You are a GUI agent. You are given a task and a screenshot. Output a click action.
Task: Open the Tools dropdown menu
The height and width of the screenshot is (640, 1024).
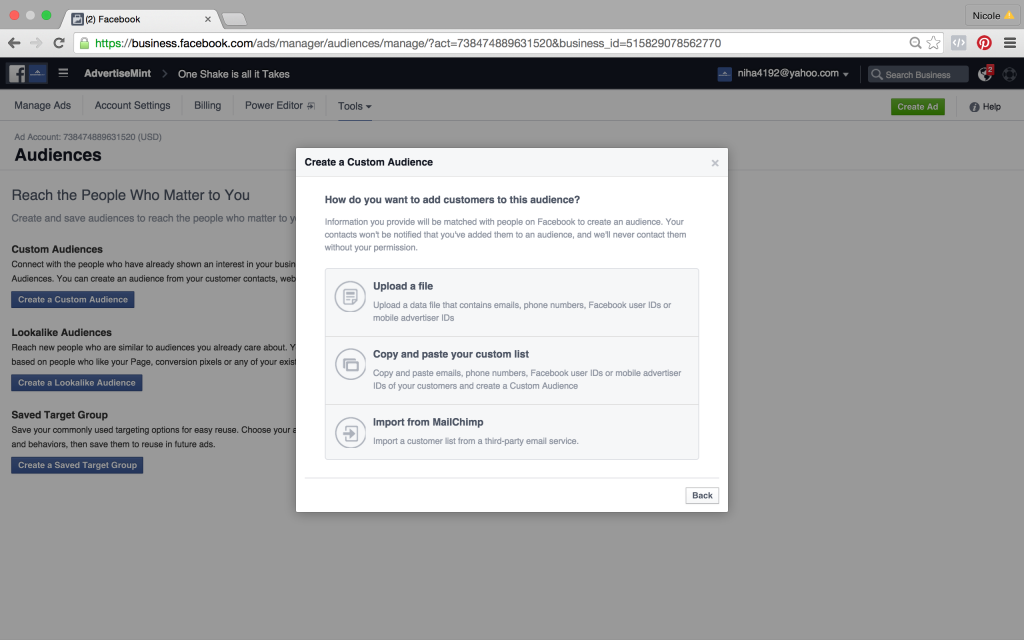[355, 105]
